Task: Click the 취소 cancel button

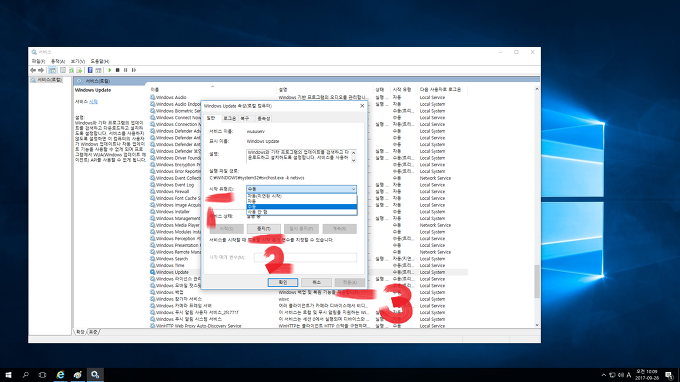Action: point(316,282)
